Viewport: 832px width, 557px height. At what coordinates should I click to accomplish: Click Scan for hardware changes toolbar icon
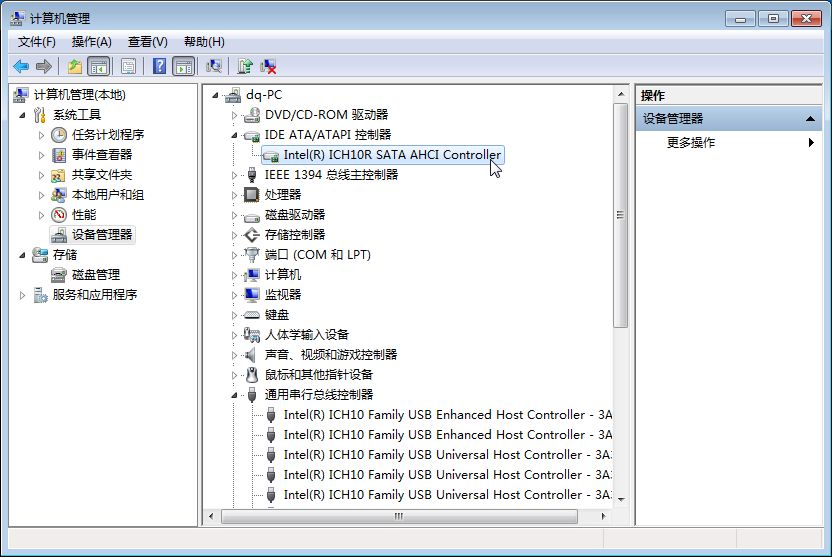pyautogui.click(x=214, y=66)
